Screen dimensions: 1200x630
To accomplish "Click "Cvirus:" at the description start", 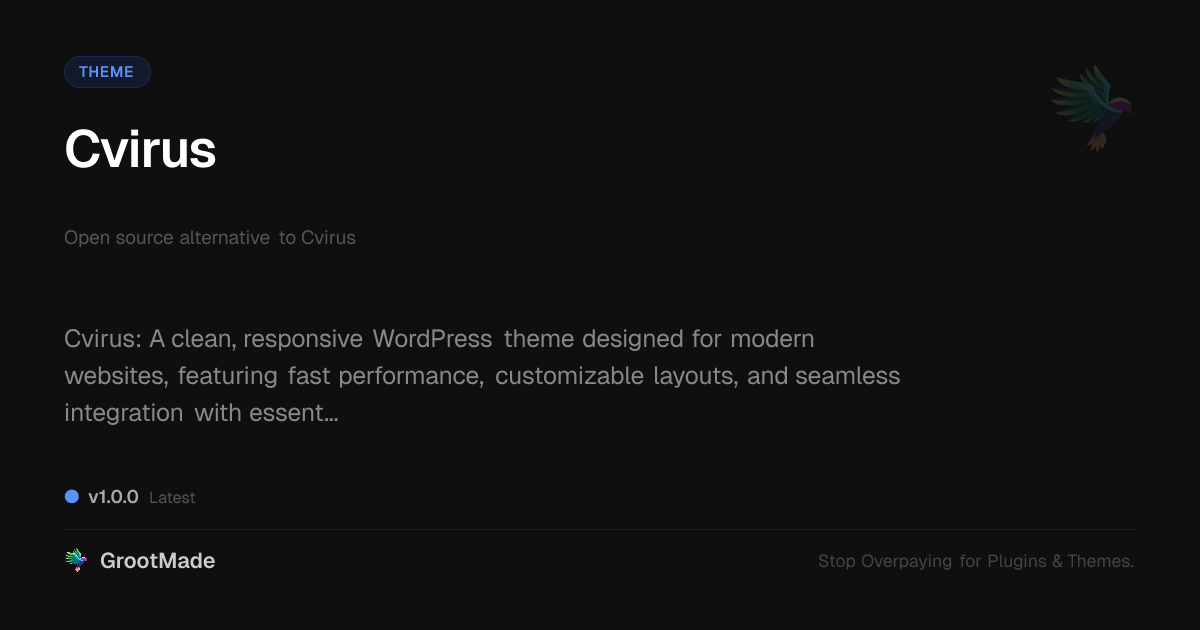I will [102, 339].
